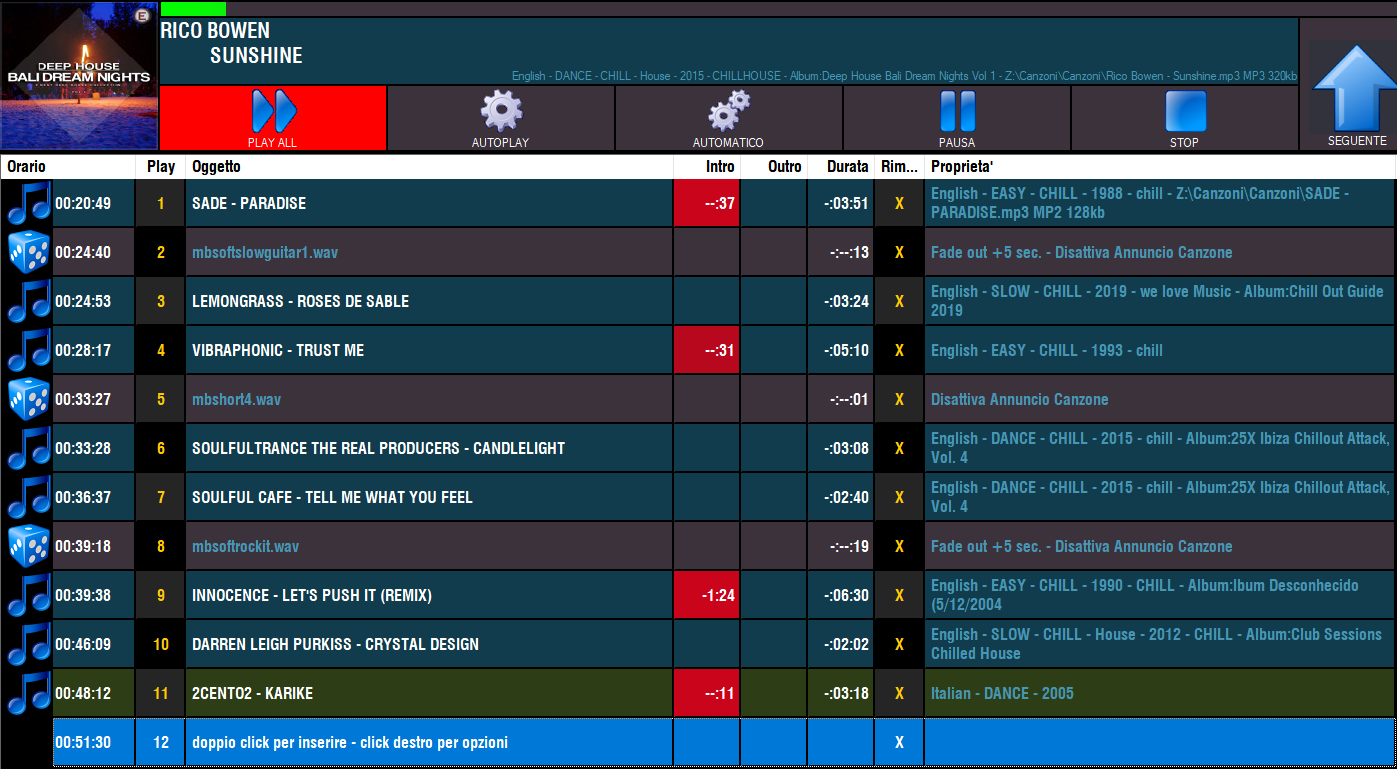Viewport: 1397px width, 769px height.
Task: Click mbsoftrockit.wav jingle name
Action: [245, 546]
